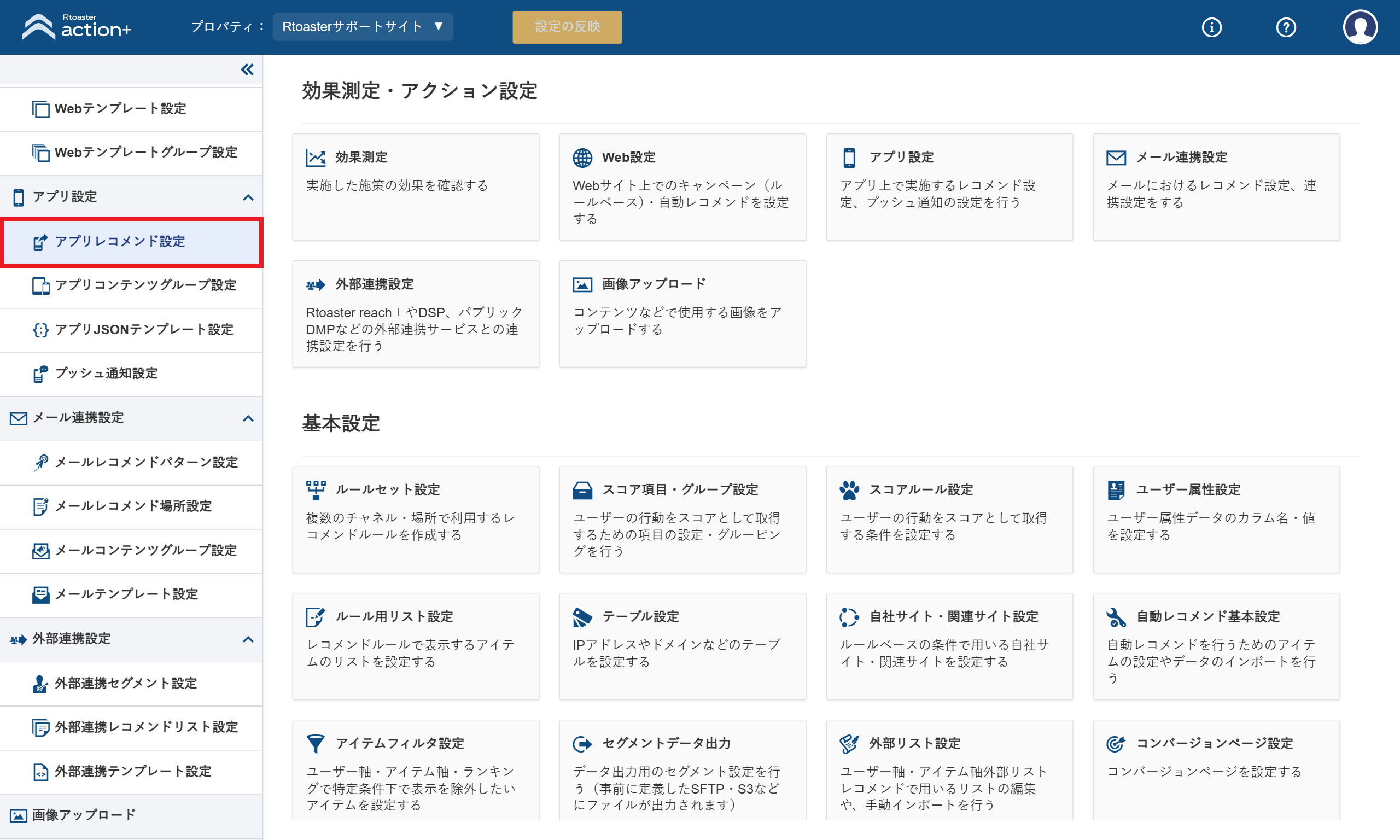Click the メールレコメンド場所設定 sidebar icon
1400x840 pixels.
click(x=41, y=506)
